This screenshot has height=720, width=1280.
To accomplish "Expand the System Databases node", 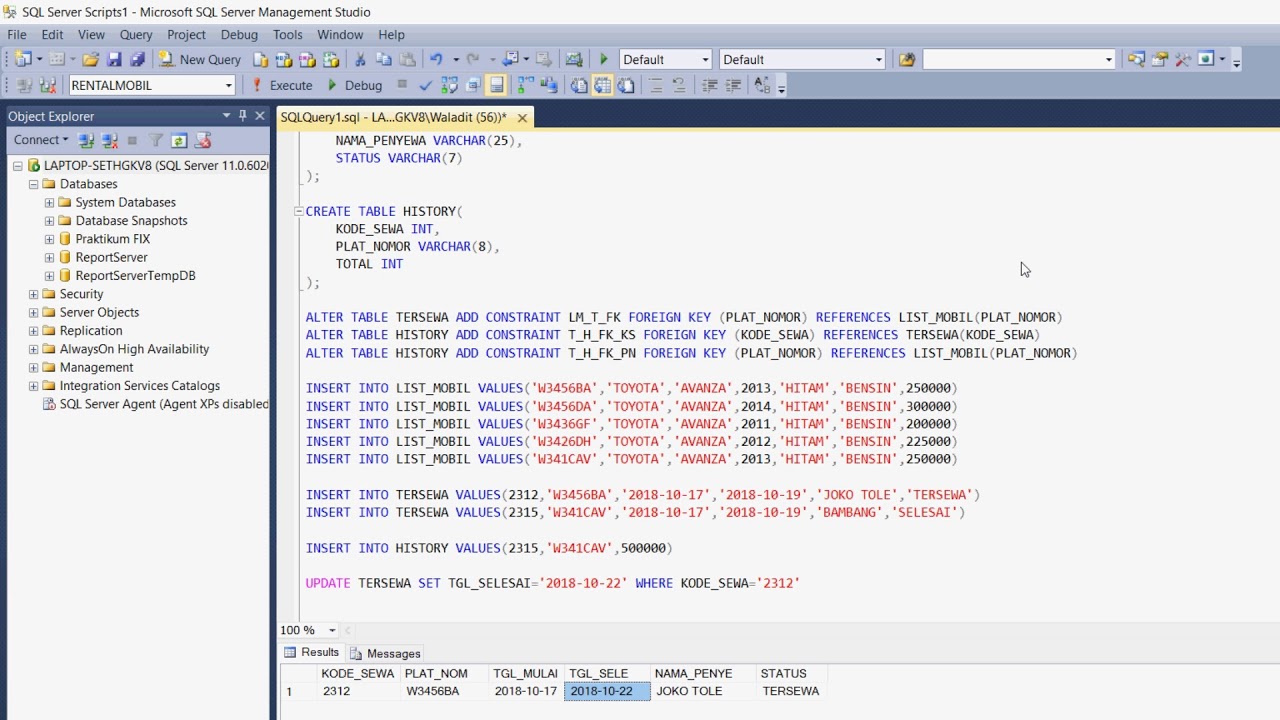I will click(x=49, y=203).
